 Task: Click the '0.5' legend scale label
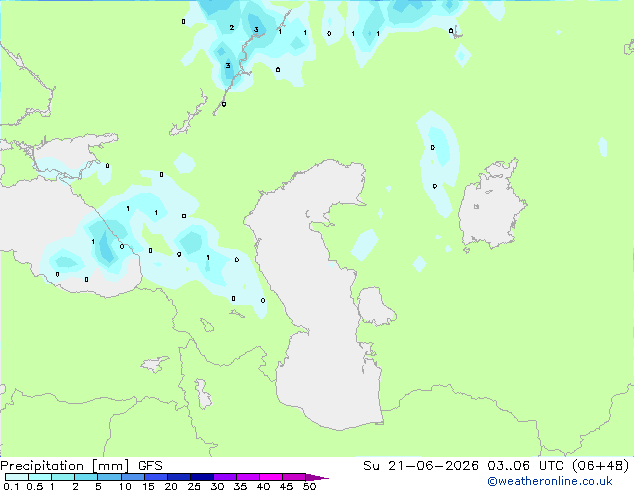tap(35, 486)
